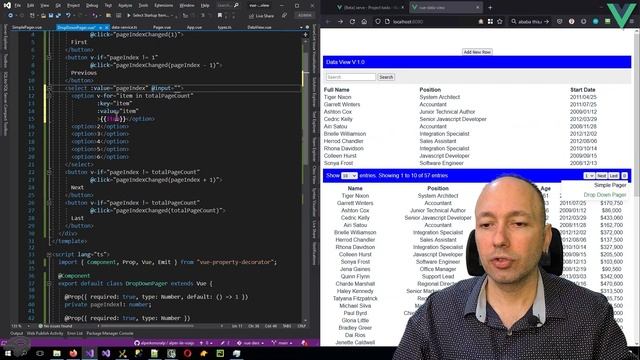Viewport: 640px width, 360px height.
Task: Click Tiger Nixon in the upper table
Action: click(337, 97)
